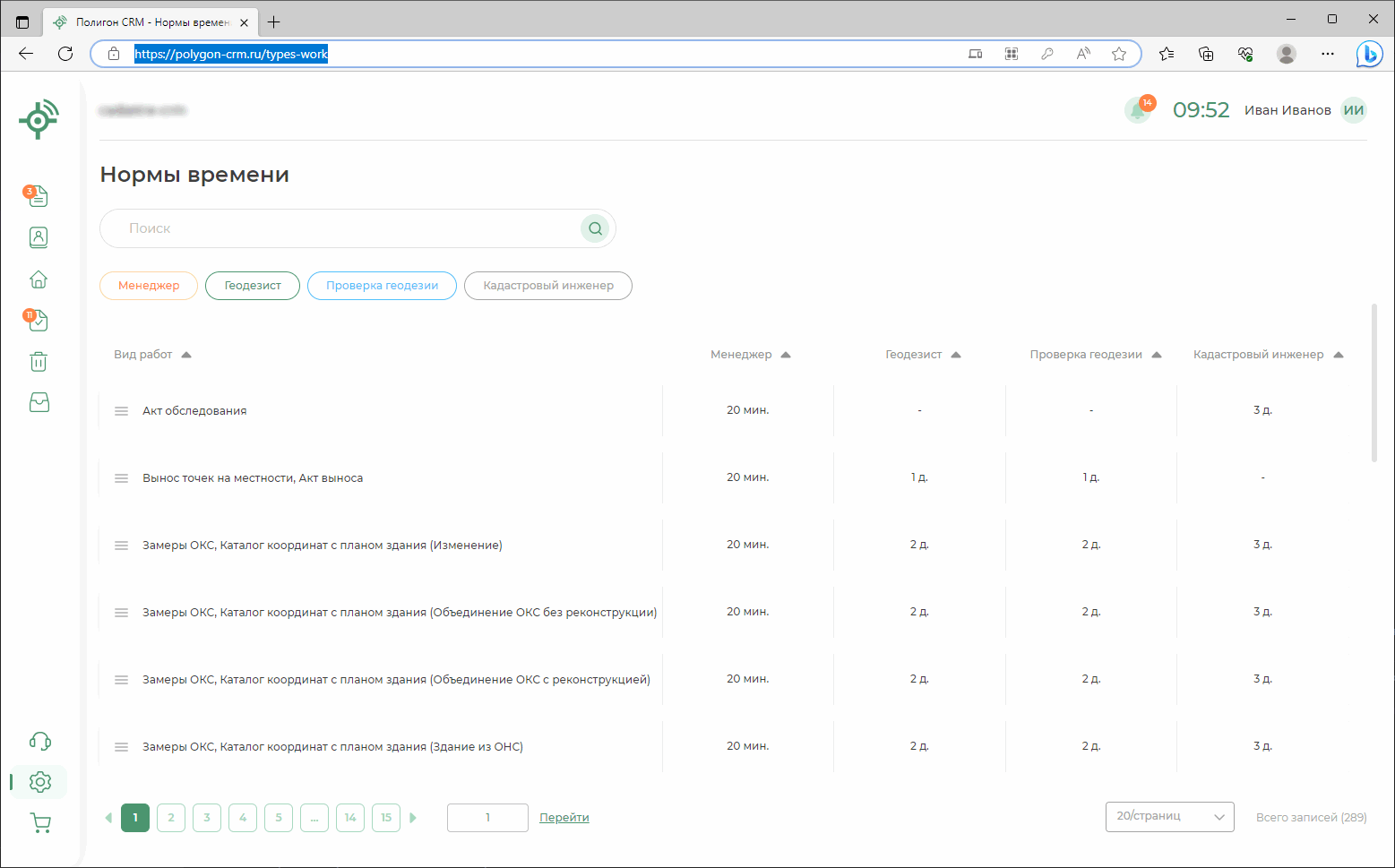This screenshot has width=1395, height=868.
Task: Refresh the browser page
Action: pos(65,54)
